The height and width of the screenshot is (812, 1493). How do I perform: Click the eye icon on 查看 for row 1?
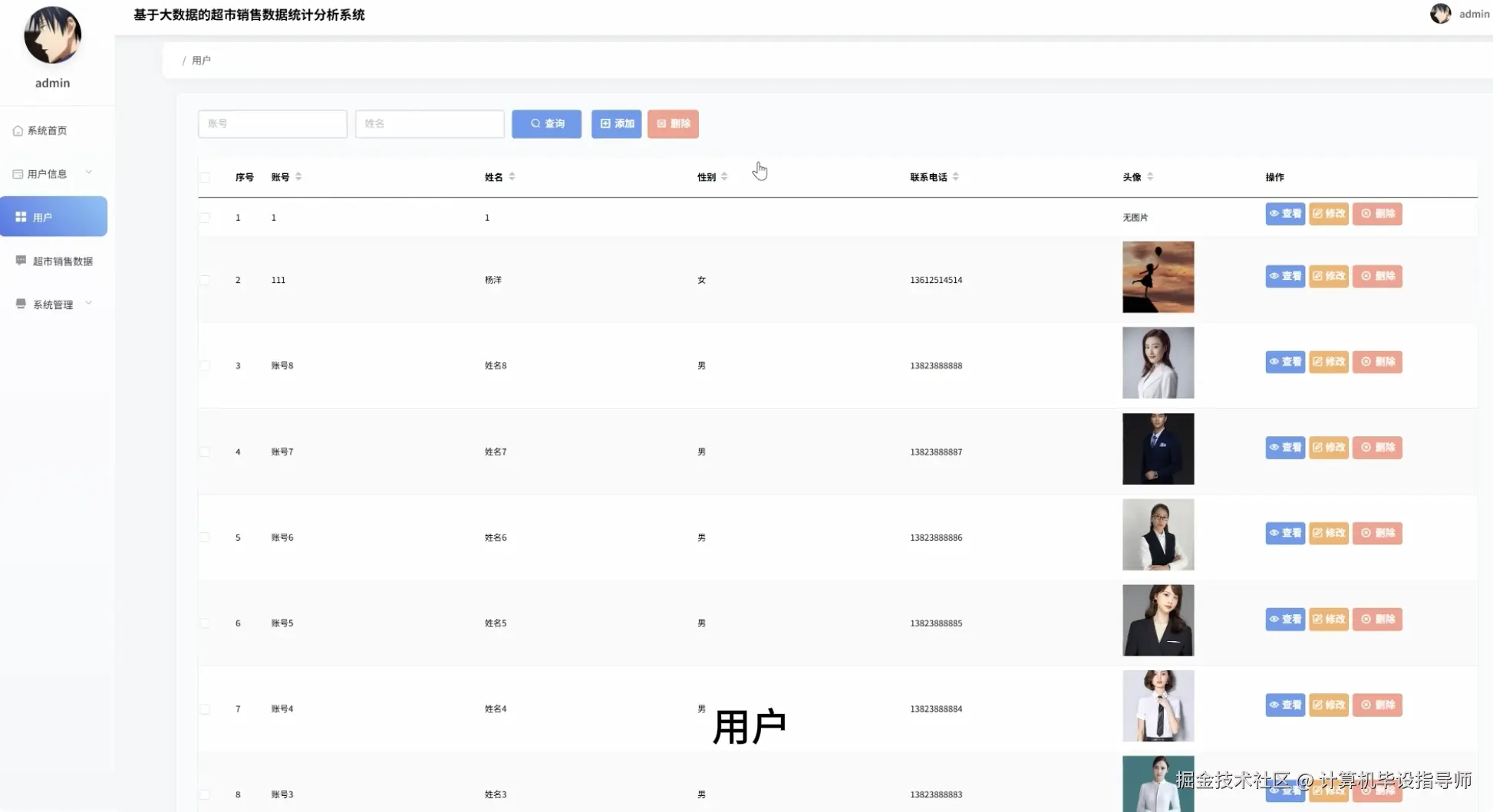coord(1273,214)
